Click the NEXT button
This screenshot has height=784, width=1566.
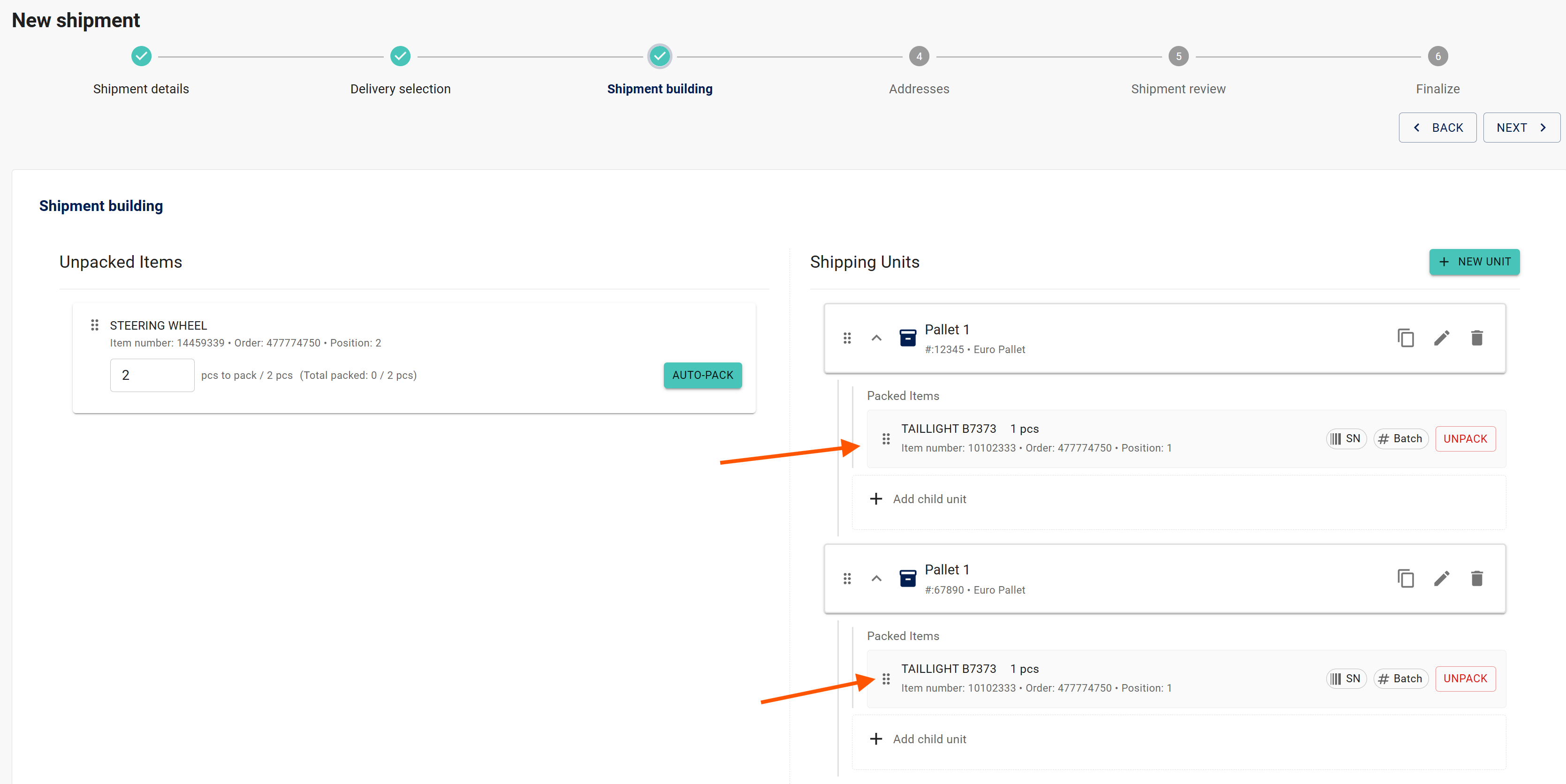[1520, 128]
